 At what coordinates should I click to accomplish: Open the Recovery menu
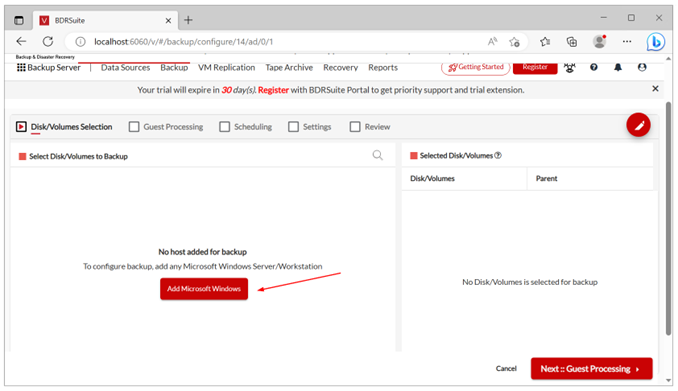point(340,67)
